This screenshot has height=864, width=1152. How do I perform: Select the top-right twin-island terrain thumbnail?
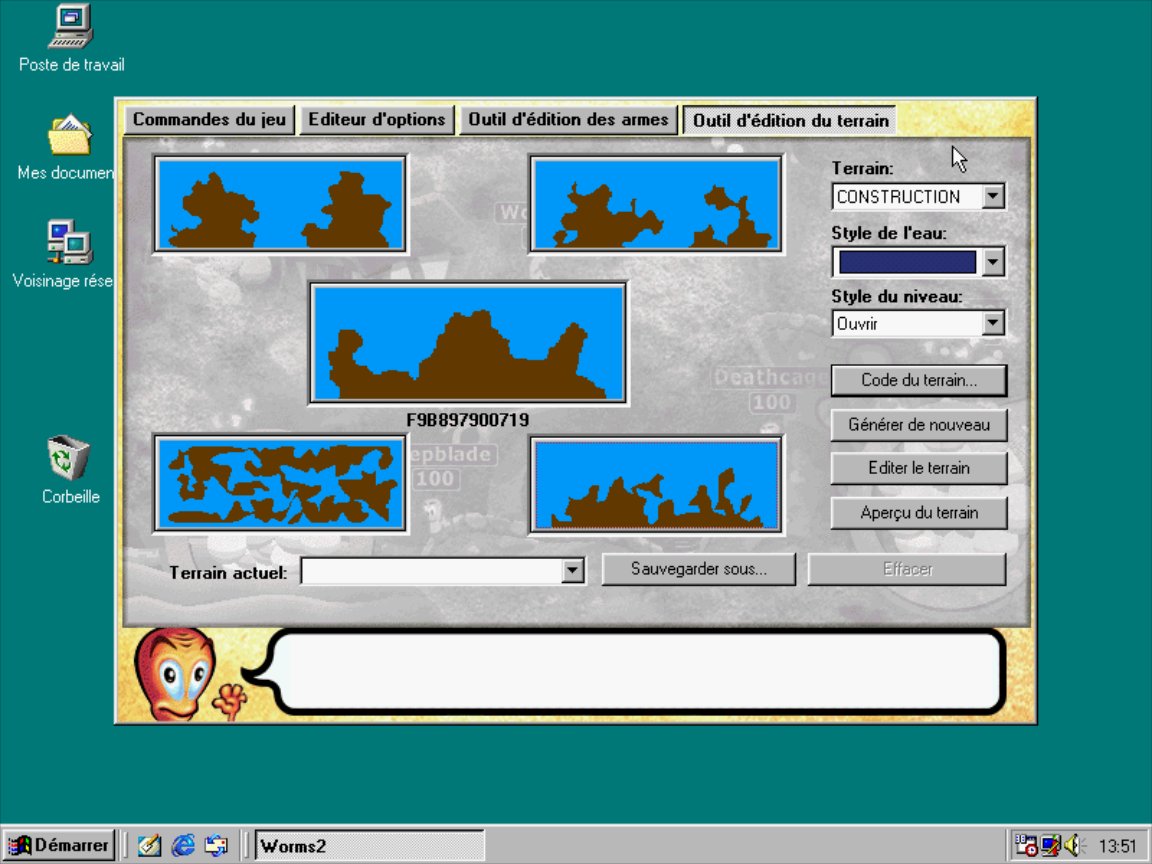(x=656, y=204)
